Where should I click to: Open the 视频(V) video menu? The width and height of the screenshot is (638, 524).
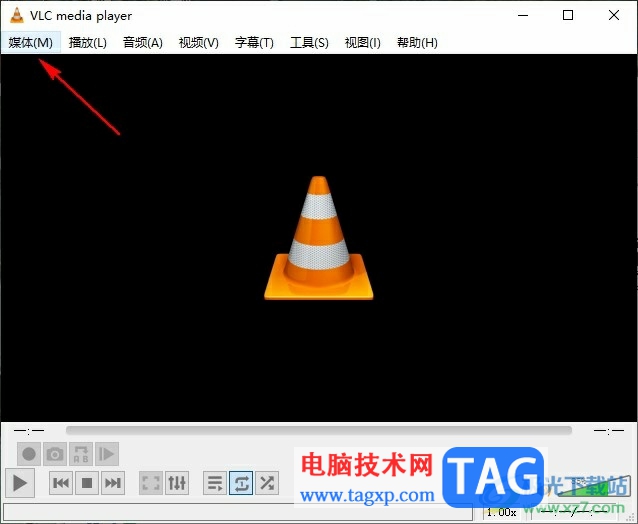tap(199, 42)
